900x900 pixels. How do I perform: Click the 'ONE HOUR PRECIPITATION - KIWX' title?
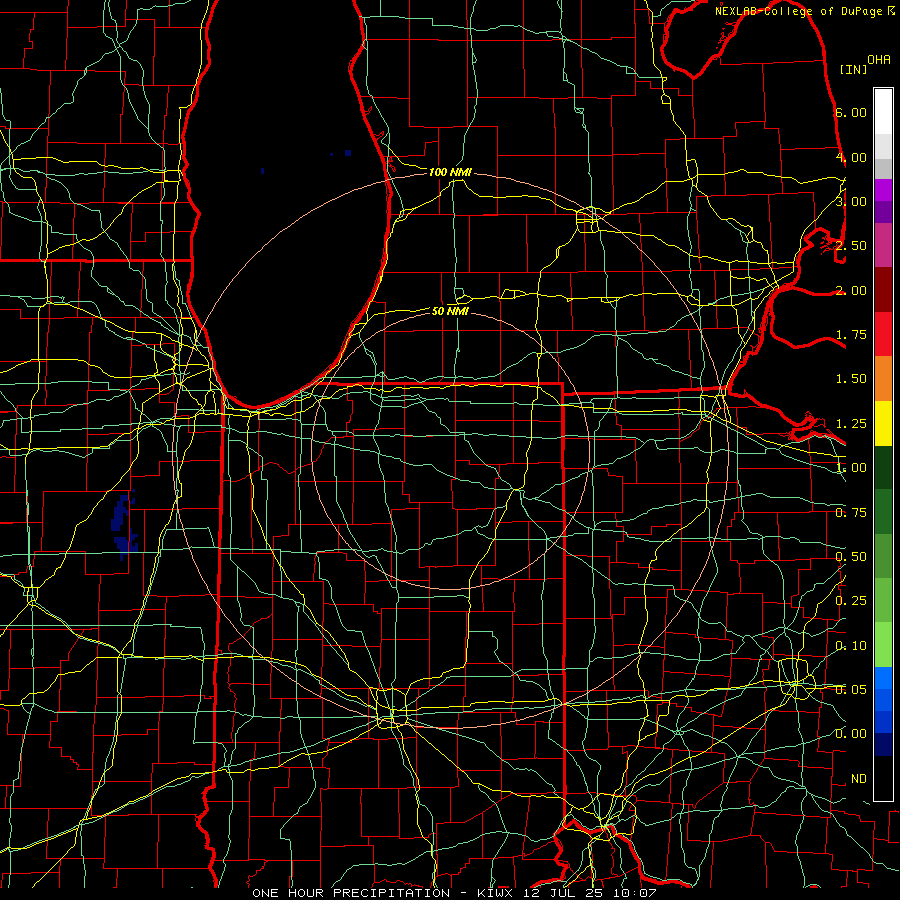(x=382, y=893)
